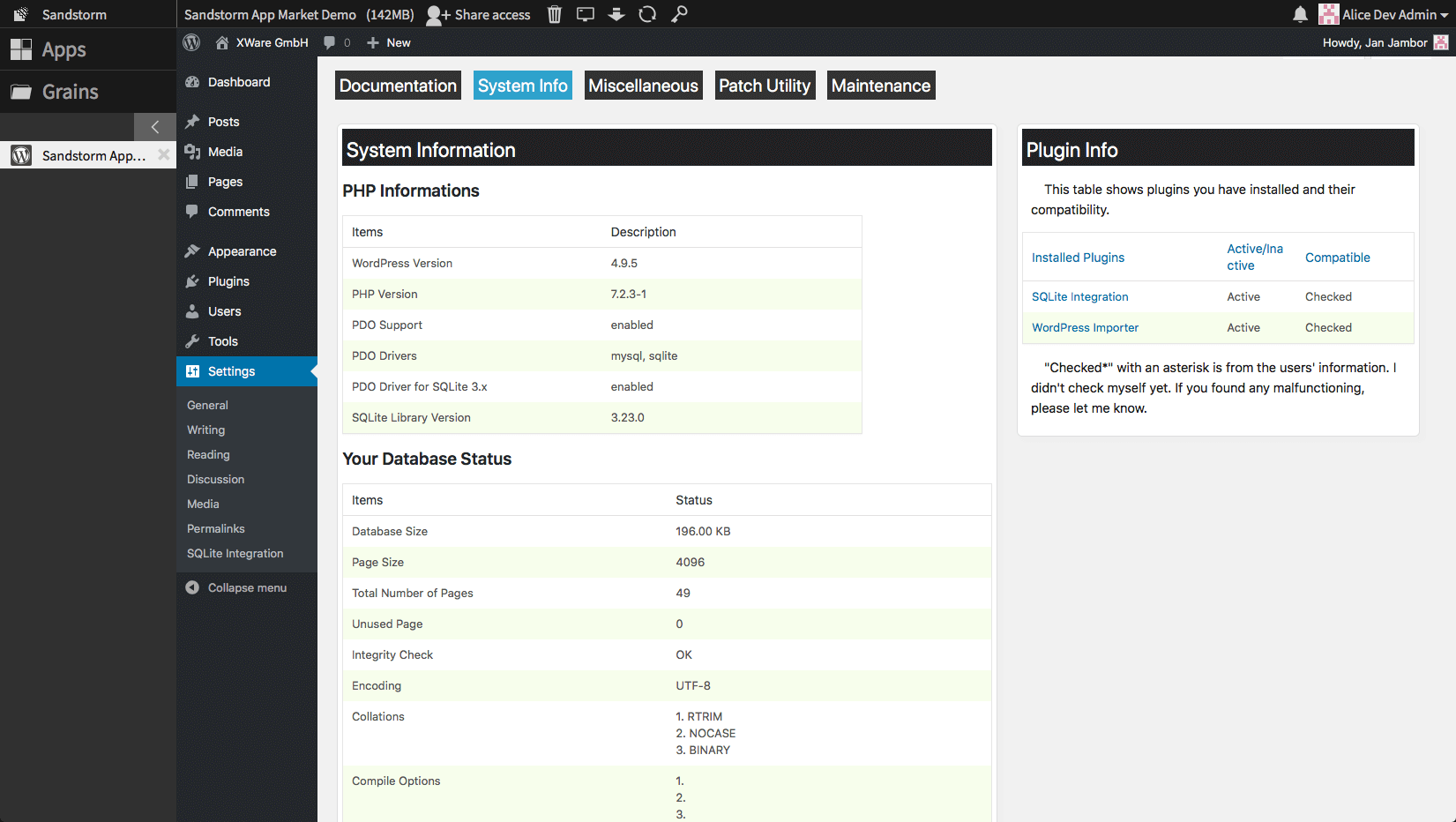Click the SQLite Integration plugin link
This screenshot has width=1456, height=822.
point(1080,296)
